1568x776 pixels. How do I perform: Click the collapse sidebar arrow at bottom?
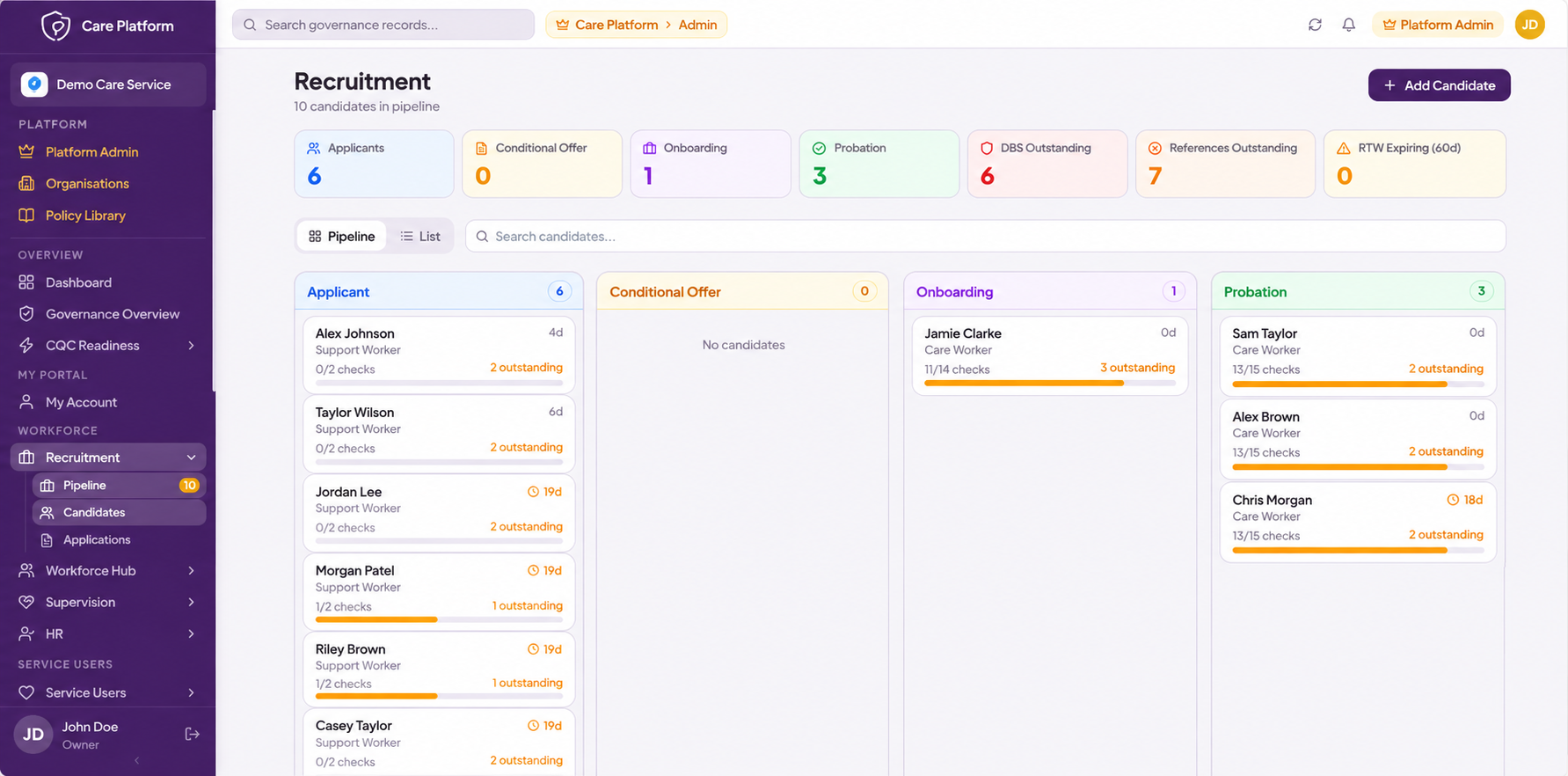136,760
